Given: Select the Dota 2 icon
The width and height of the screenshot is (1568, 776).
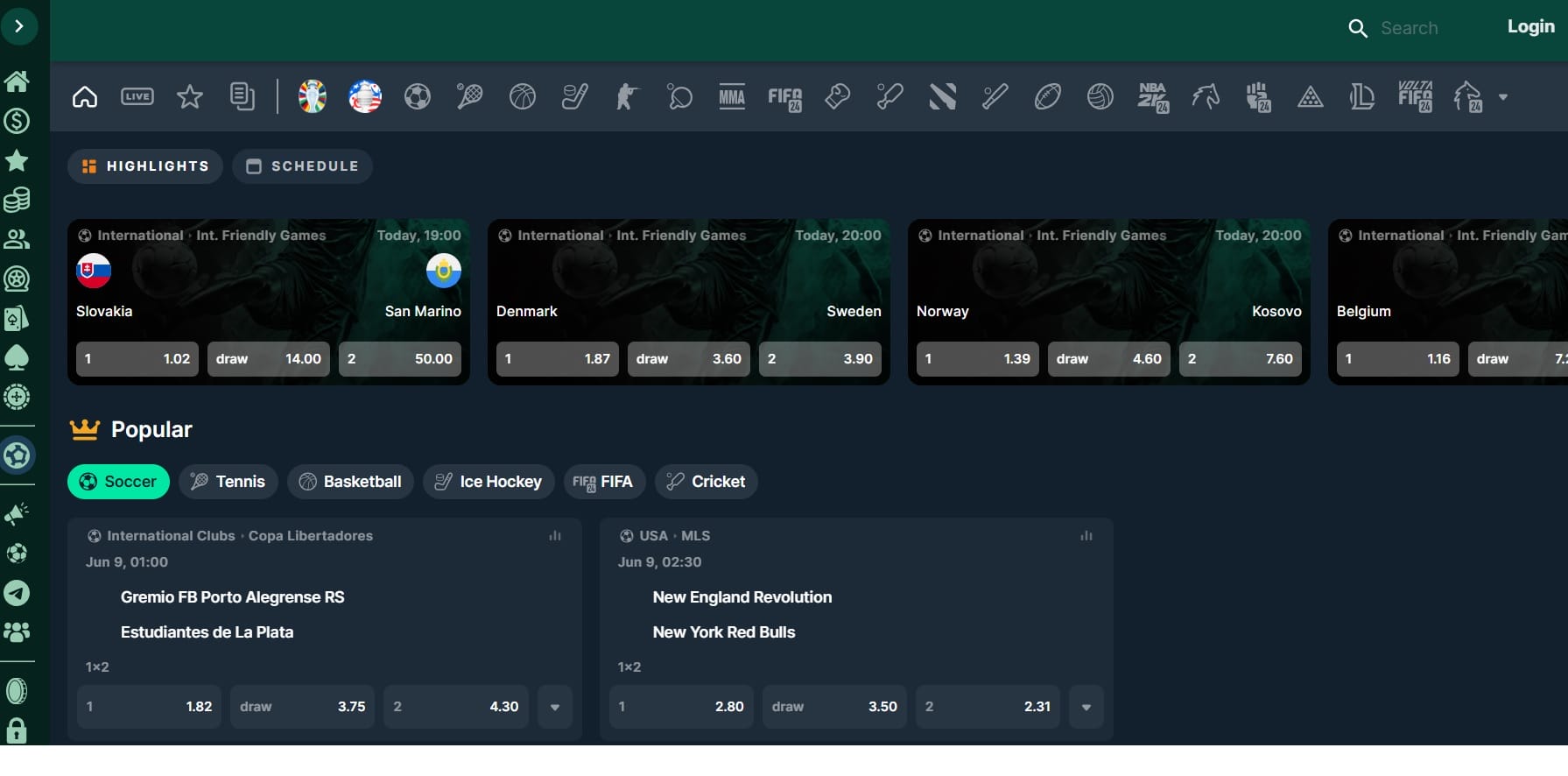Looking at the screenshot, I should [943, 96].
